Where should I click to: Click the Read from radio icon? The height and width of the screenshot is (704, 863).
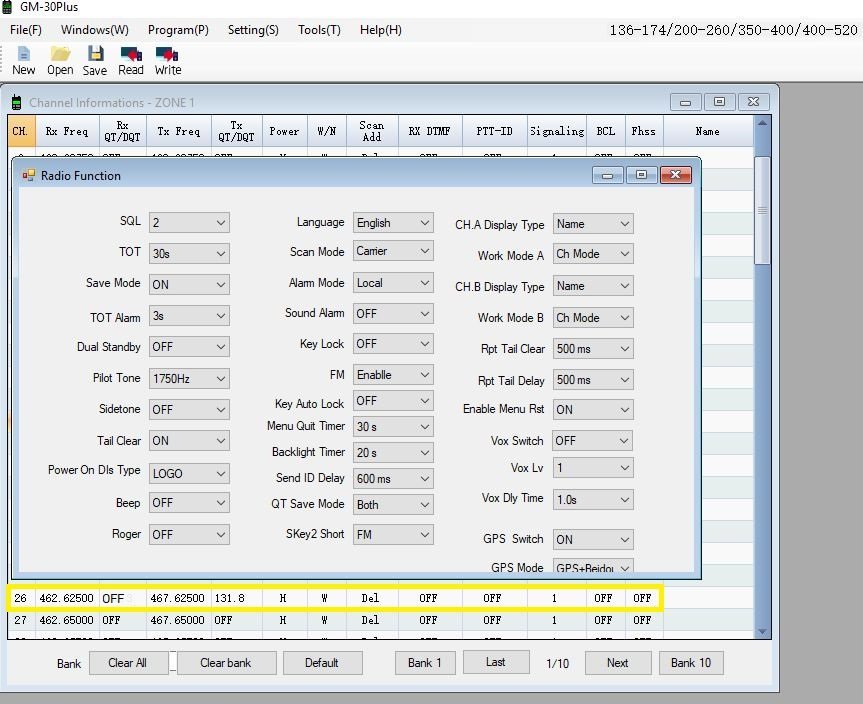coord(131,54)
